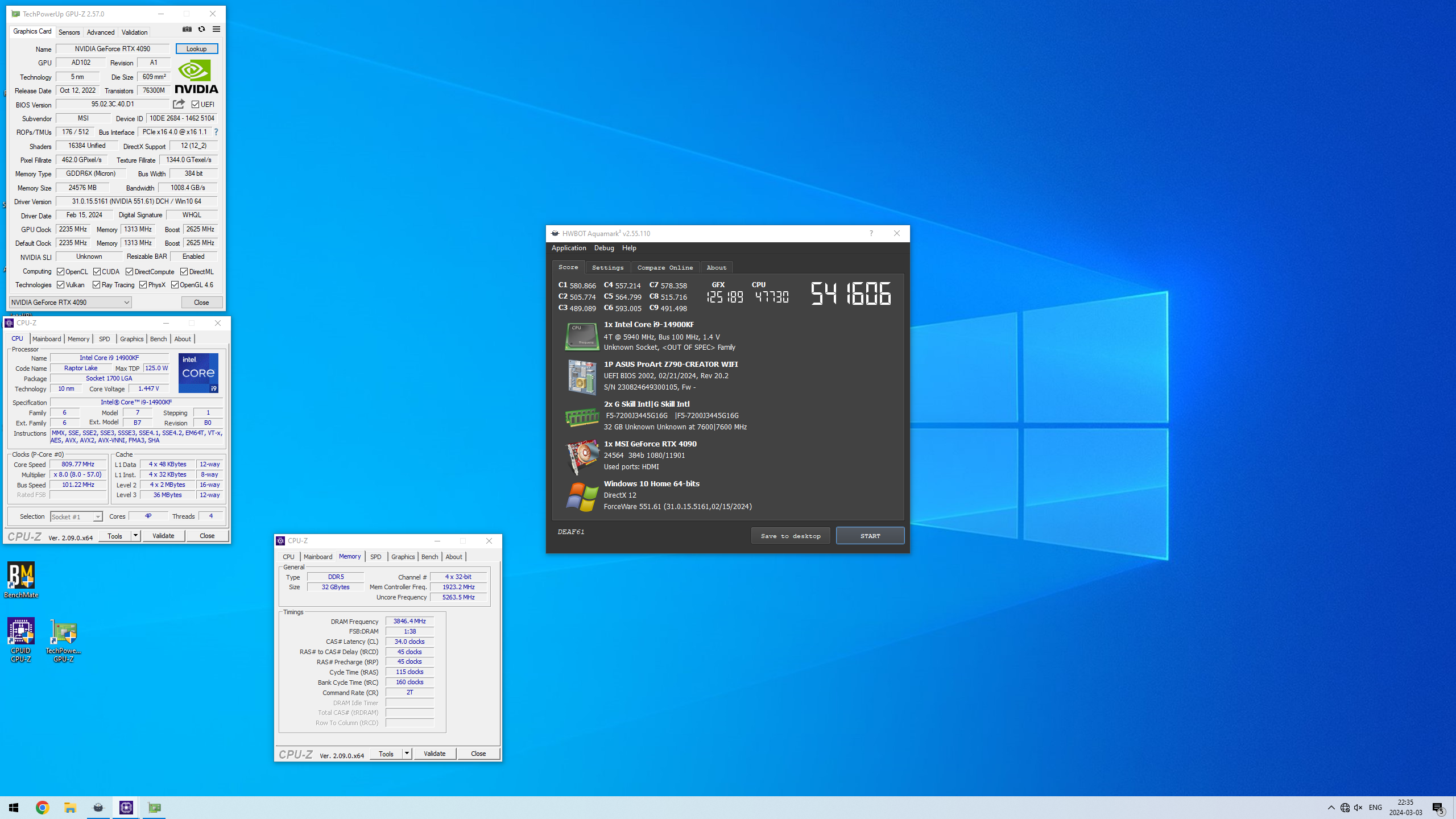Toggle the OpenGL 4.6 checkbox
This screenshot has height=819, width=1456.
(175, 285)
